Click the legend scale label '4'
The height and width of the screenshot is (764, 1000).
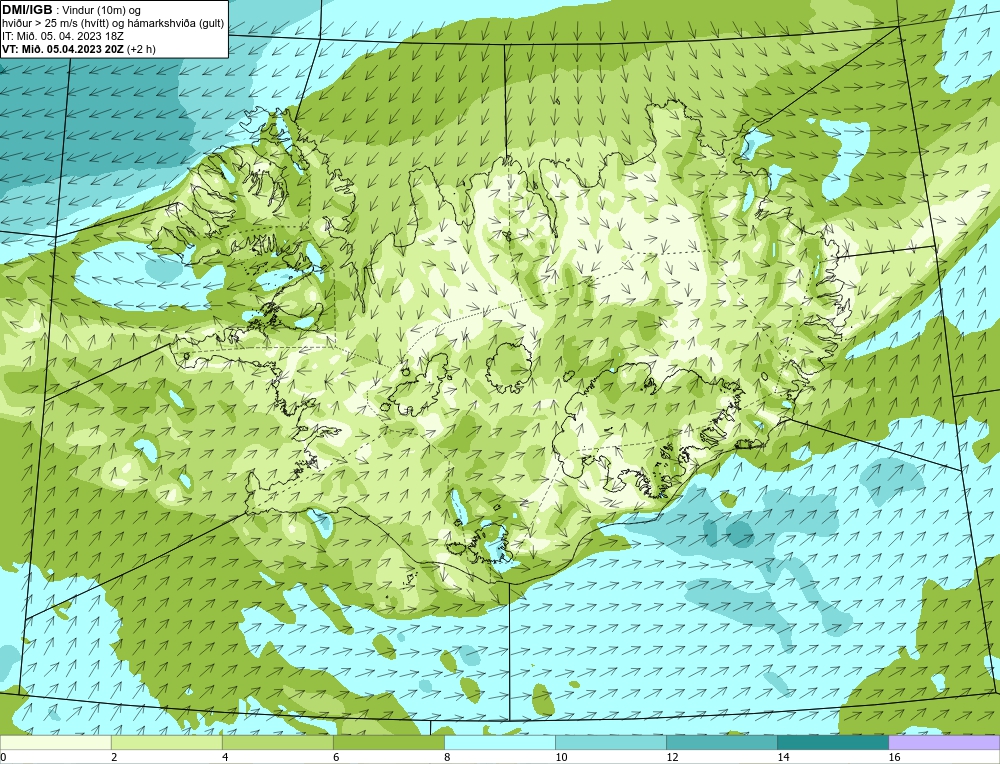[225, 757]
